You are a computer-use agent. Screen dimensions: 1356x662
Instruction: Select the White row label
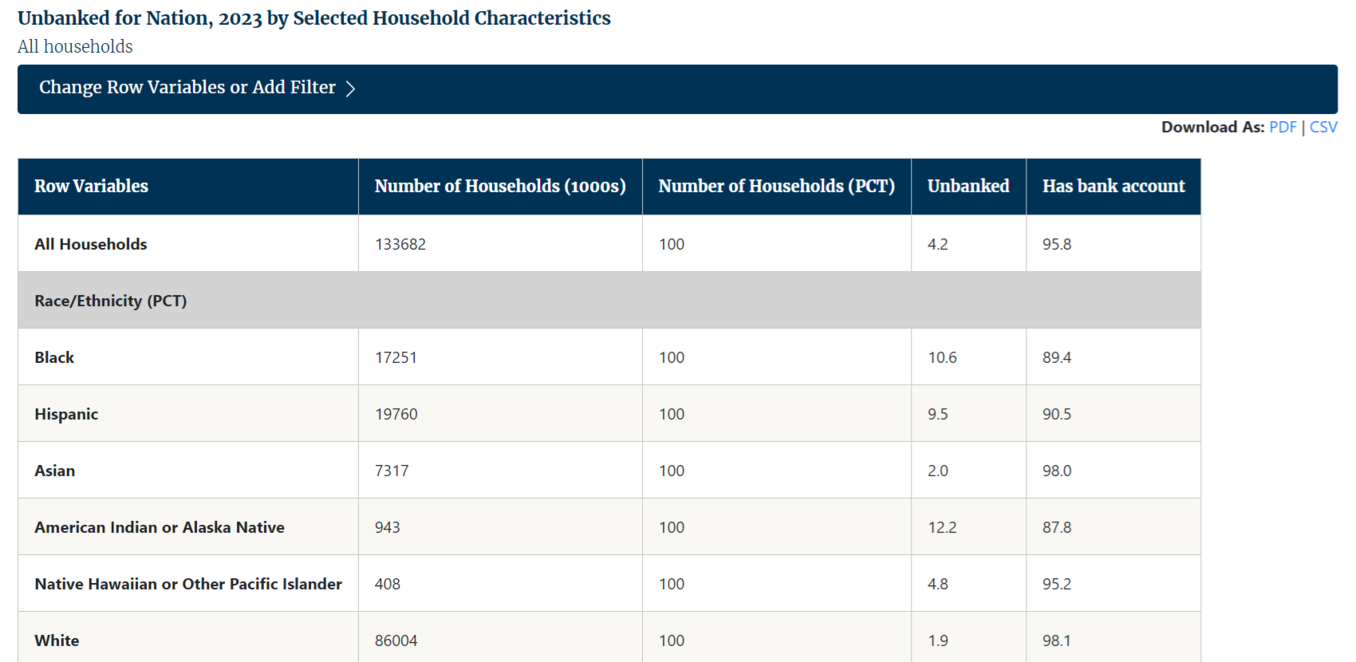(x=57, y=641)
